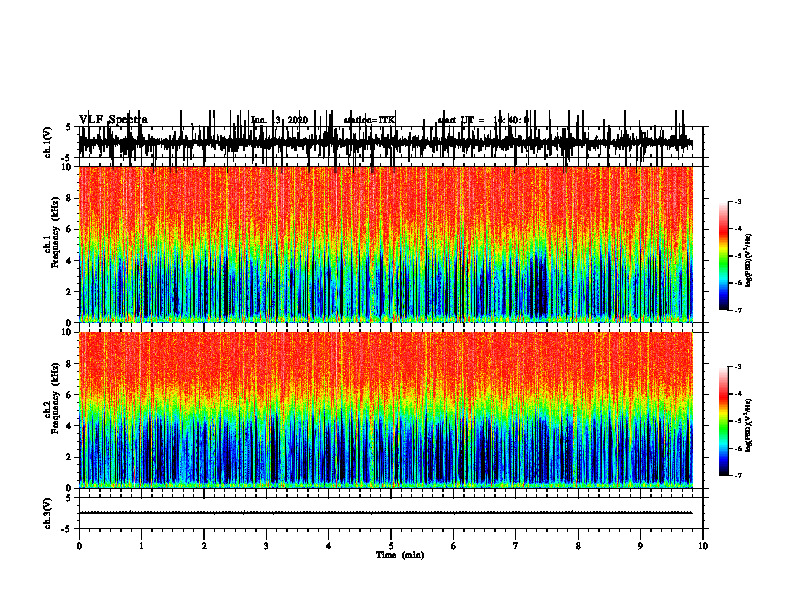Click the "-3" tick on ch.1 colorbar
The image size is (792, 612).
coord(737,202)
